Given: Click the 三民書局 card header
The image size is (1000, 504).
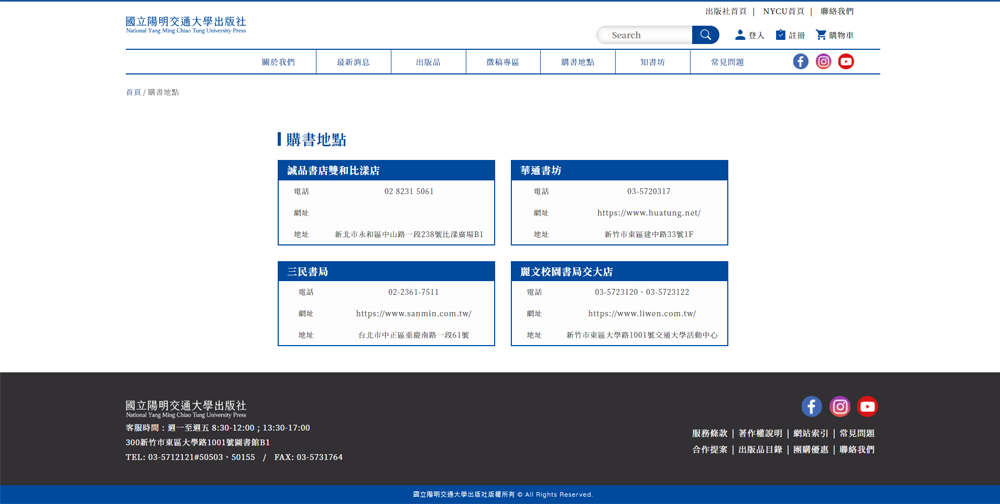Looking at the screenshot, I should point(386,271).
